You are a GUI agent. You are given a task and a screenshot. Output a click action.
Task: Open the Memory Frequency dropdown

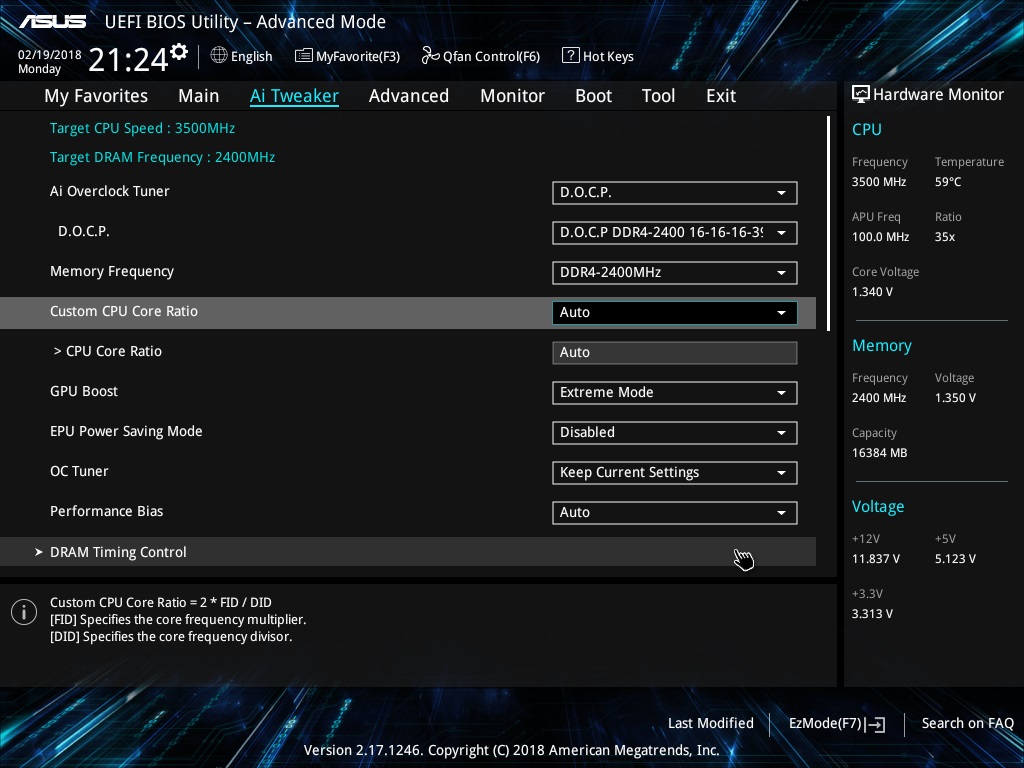click(x=675, y=272)
